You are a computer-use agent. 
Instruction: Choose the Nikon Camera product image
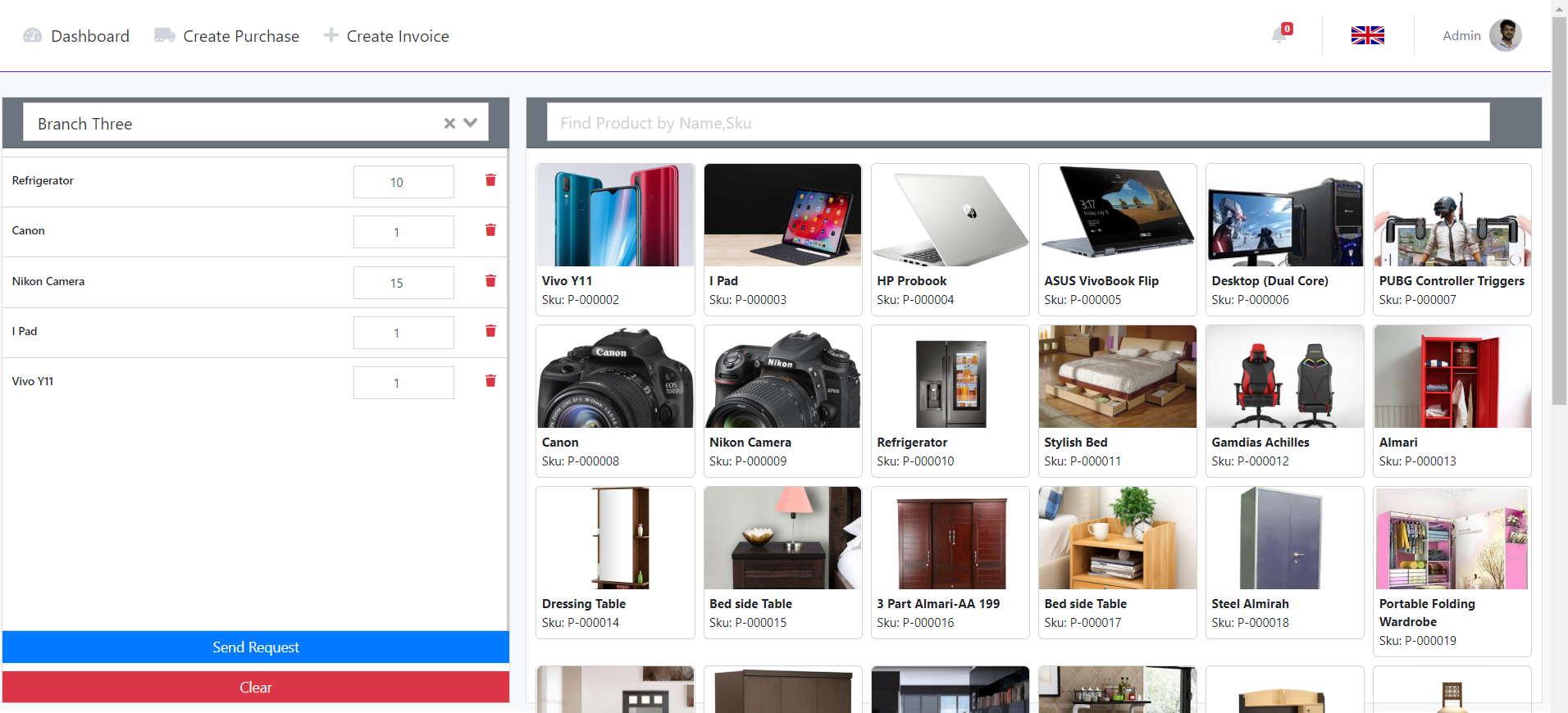coord(782,376)
